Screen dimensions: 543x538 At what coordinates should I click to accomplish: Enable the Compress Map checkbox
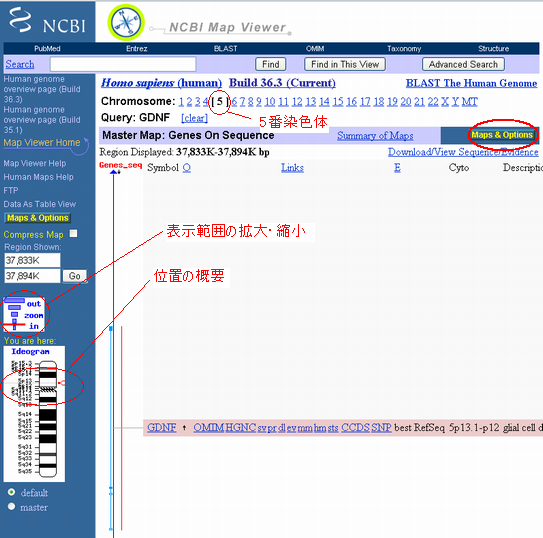(x=73, y=233)
